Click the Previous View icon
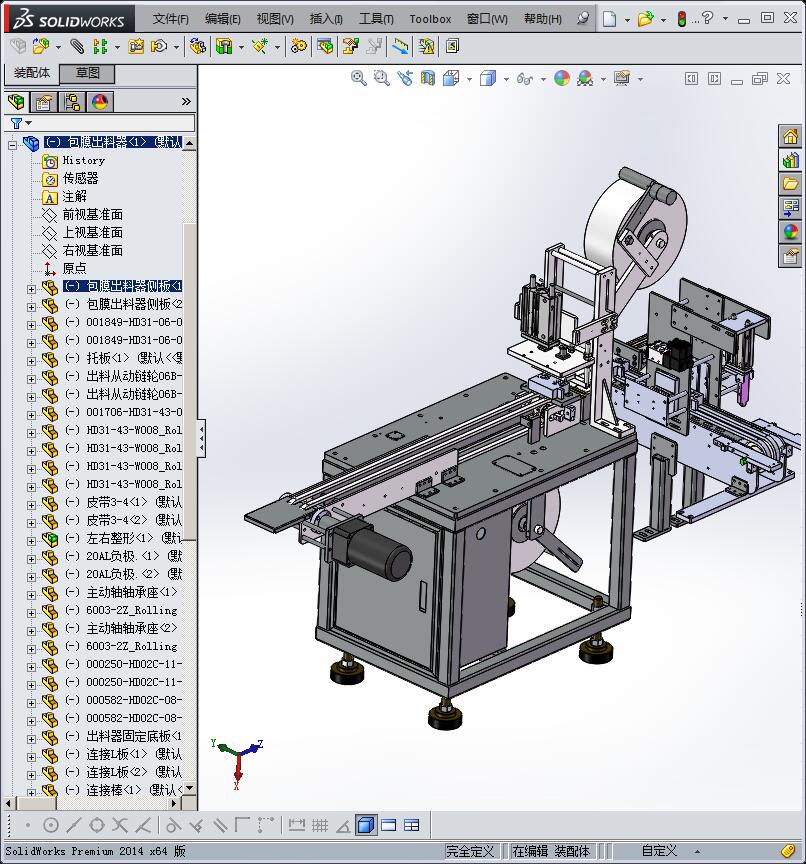 tap(405, 79)
